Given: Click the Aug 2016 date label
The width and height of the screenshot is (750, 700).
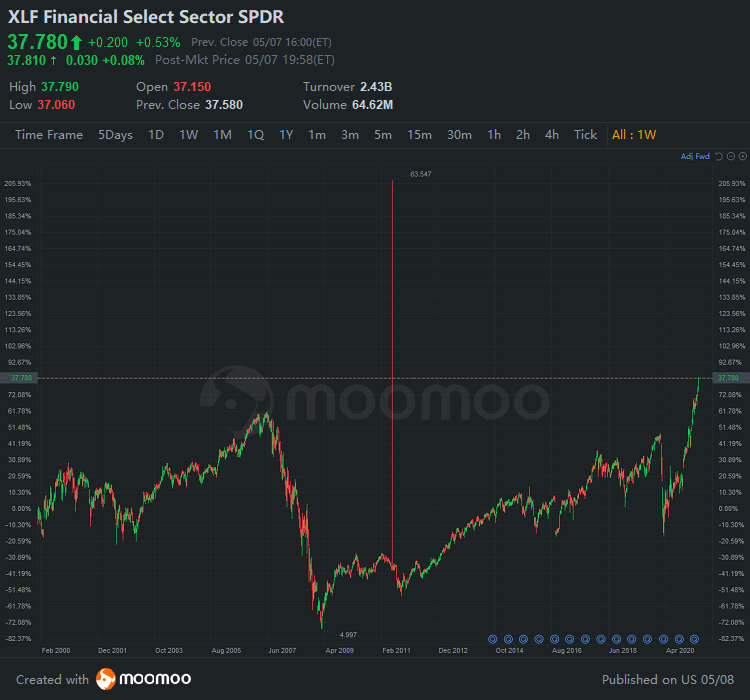Looking at the screenshot, I should pyautogui.click(x=567, y=651).
